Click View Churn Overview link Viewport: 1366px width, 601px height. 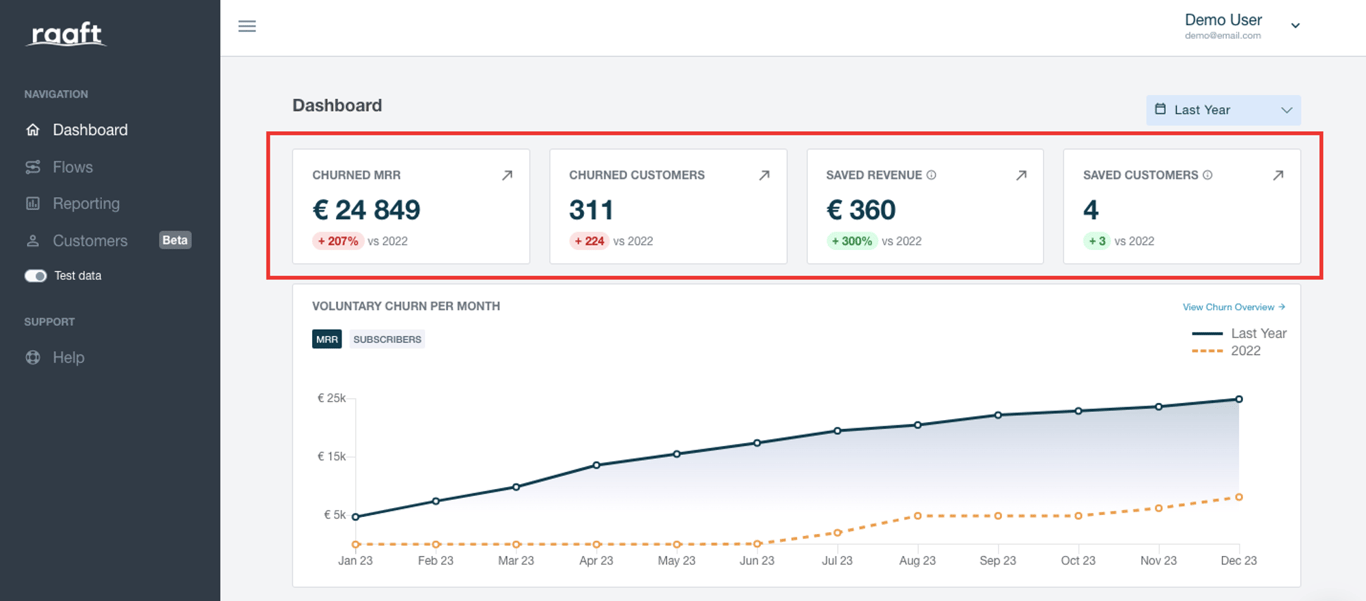pyautogui.click(x=1234, y=307)
